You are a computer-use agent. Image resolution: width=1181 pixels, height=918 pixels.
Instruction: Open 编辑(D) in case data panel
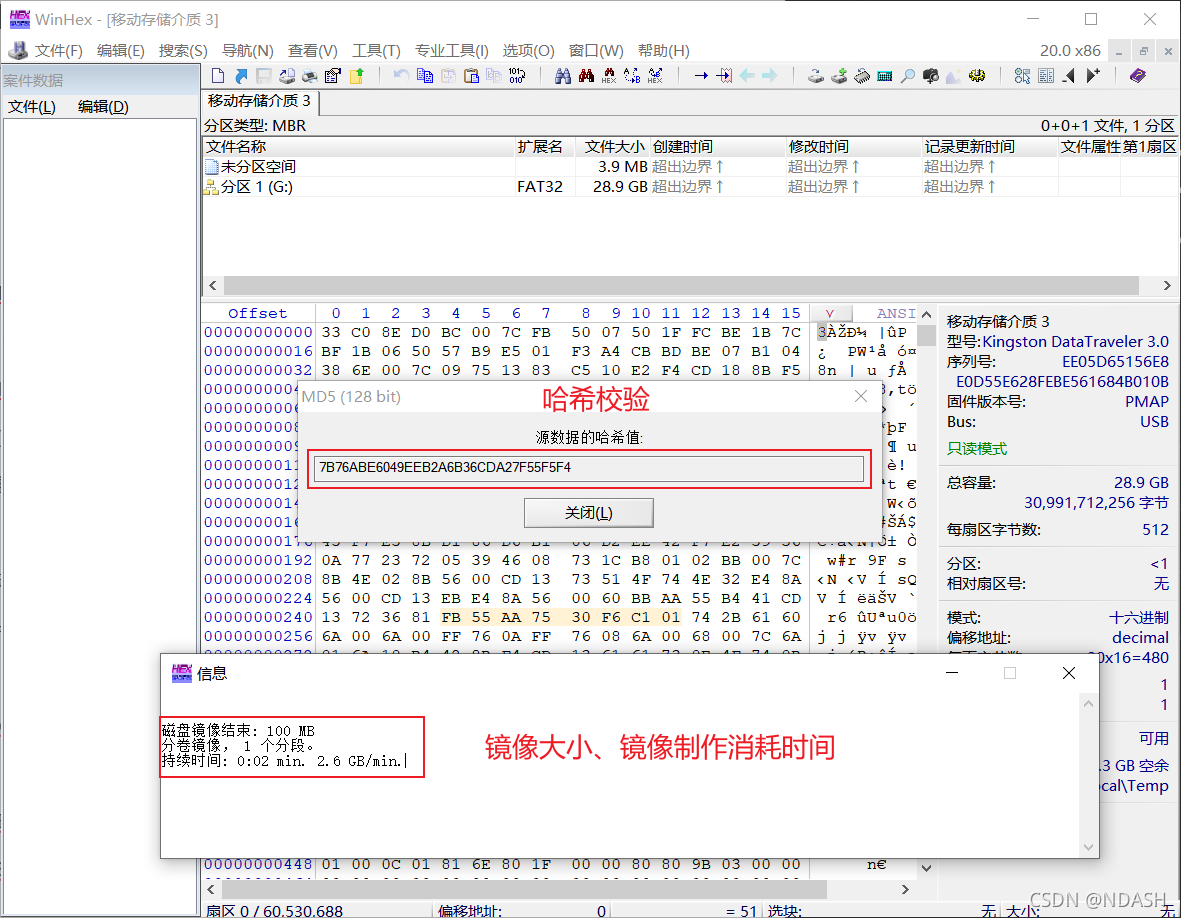pyautogui.click(x=103, y=107)
